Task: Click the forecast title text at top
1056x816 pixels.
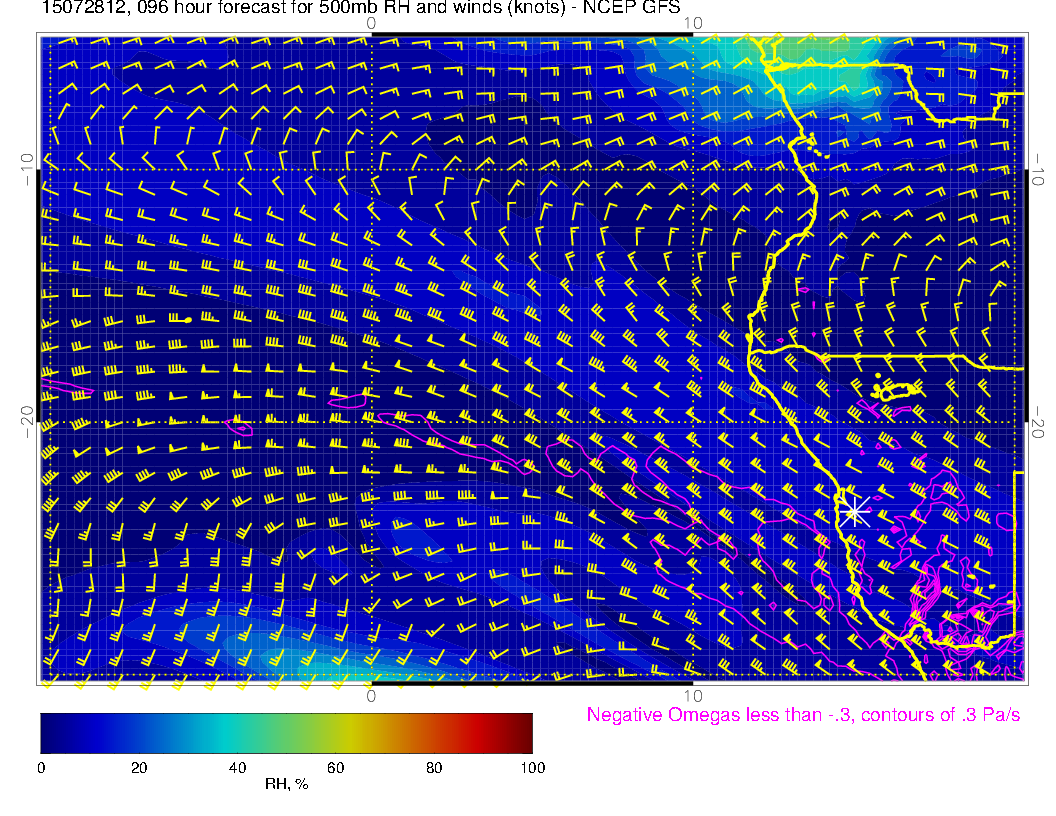Action: (361, 8)
